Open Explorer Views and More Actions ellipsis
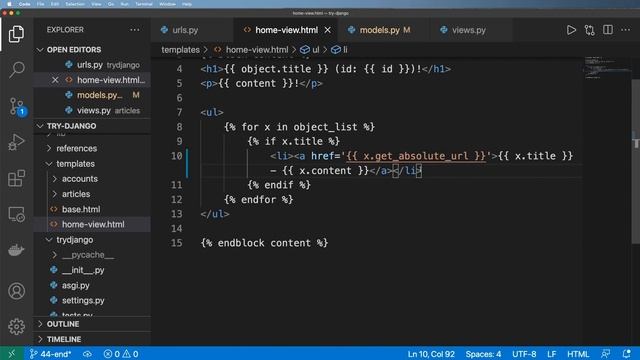The image size is (640, 360). (x=135, y=30)
